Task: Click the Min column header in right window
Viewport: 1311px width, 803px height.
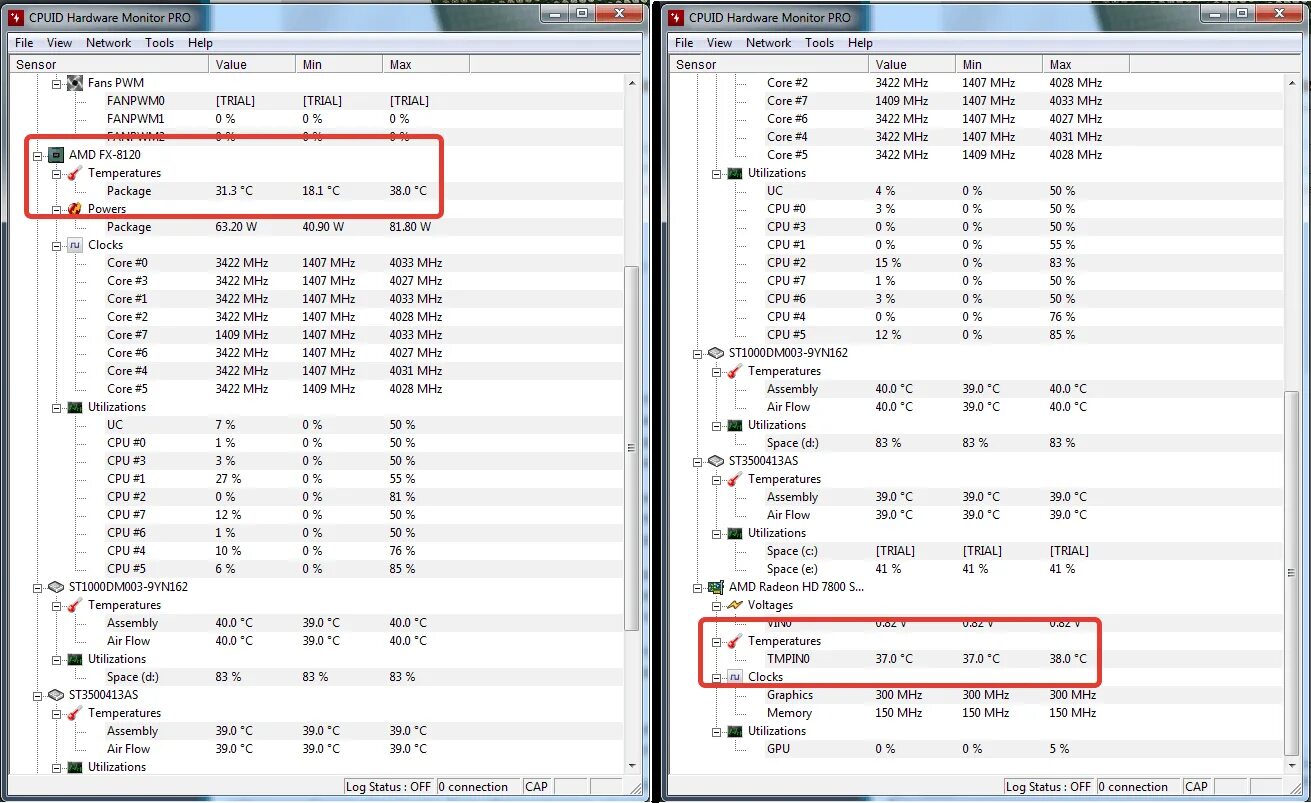Action: [999, 64]
